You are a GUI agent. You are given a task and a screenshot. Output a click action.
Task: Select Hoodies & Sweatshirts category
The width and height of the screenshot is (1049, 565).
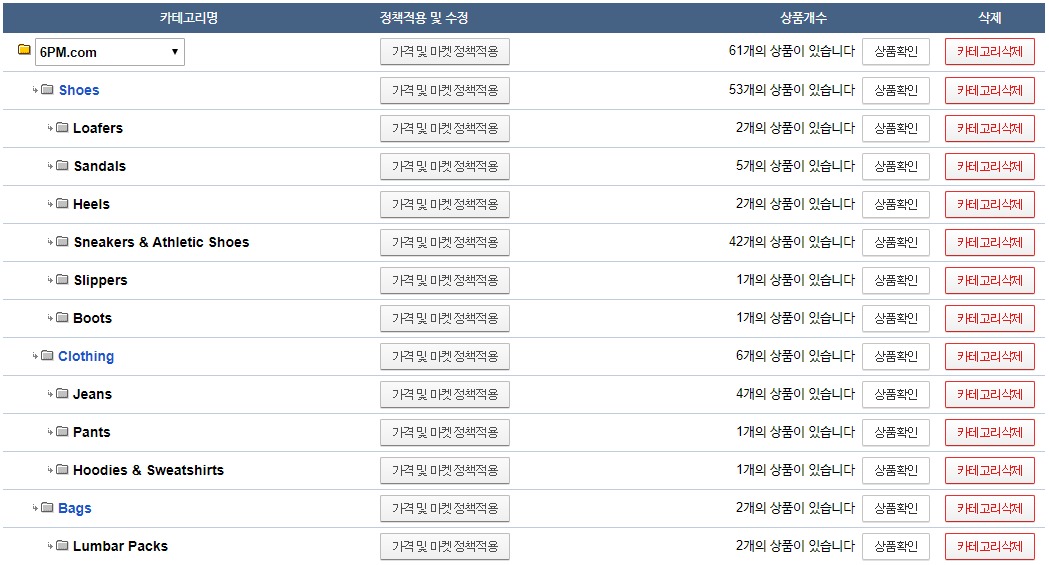coord(149,470)
